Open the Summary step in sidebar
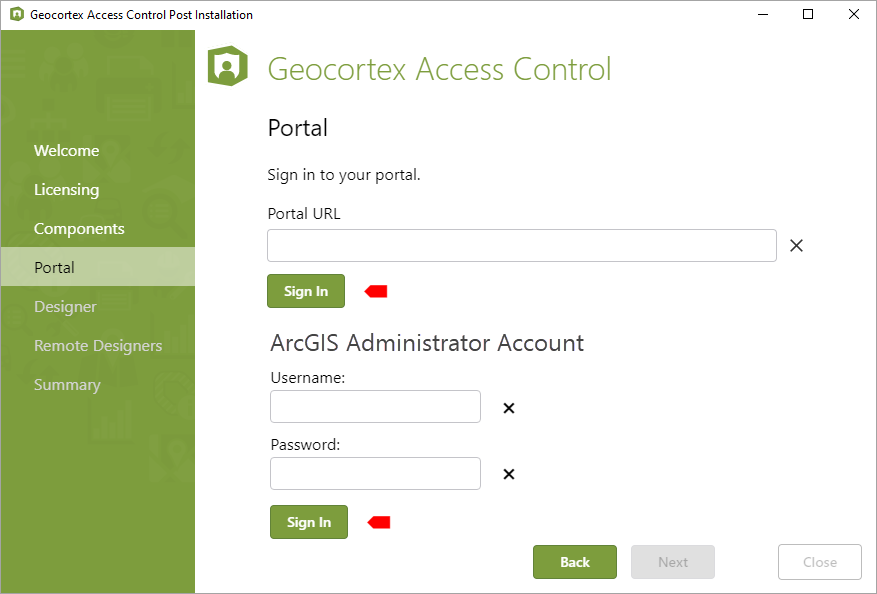877x594 pixels. tap(67, 385)
